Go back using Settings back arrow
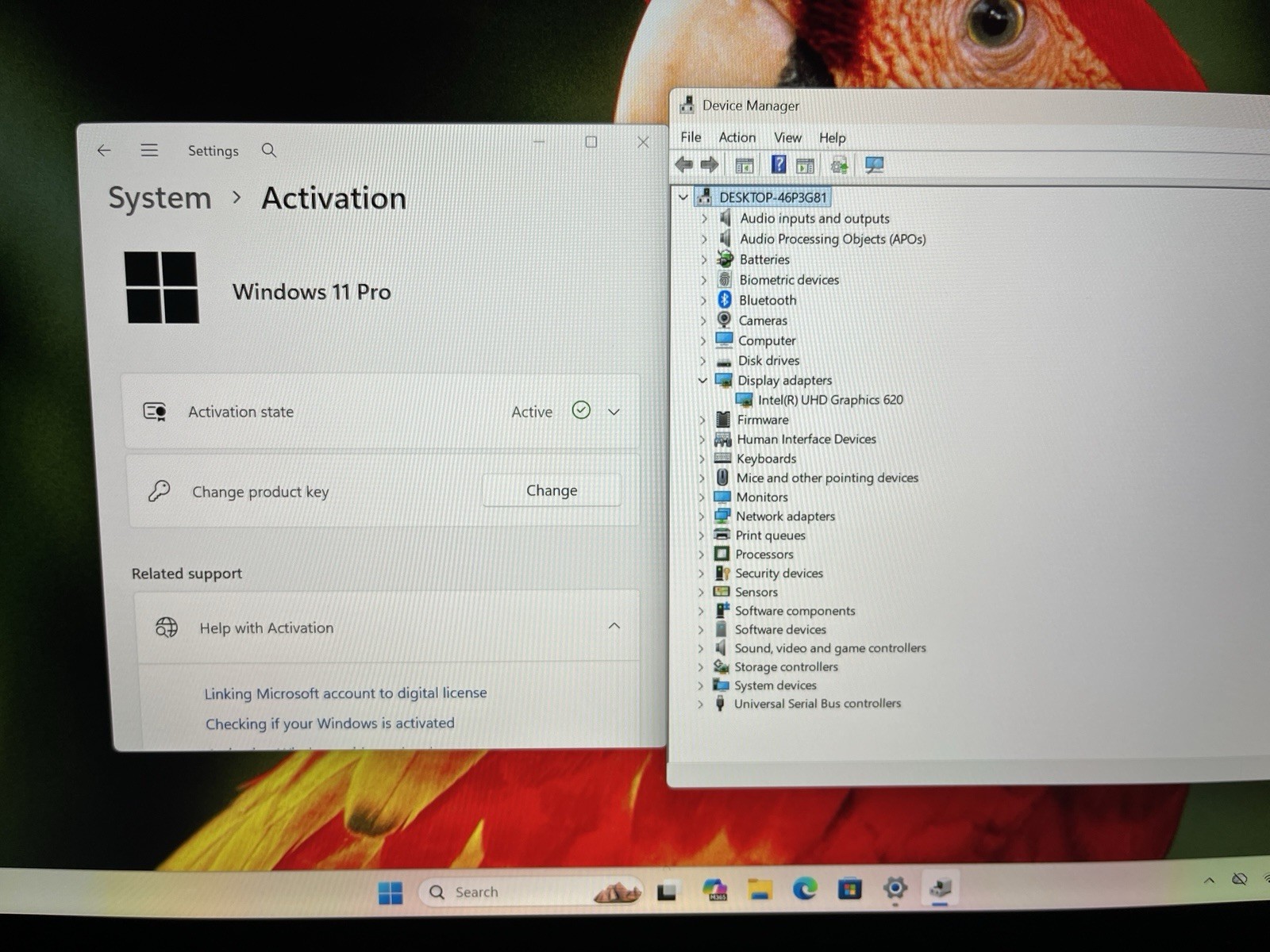 pos(104,150)
